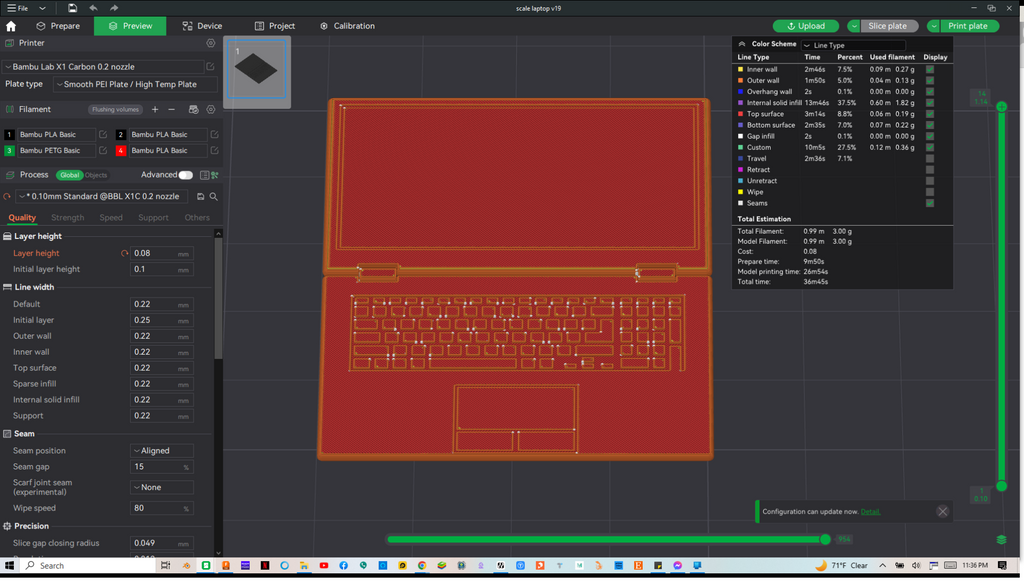Reset Layer height value with the revert icon
Image resolution: width=1024 pixels, height=584 pixels.
(124, 253)
